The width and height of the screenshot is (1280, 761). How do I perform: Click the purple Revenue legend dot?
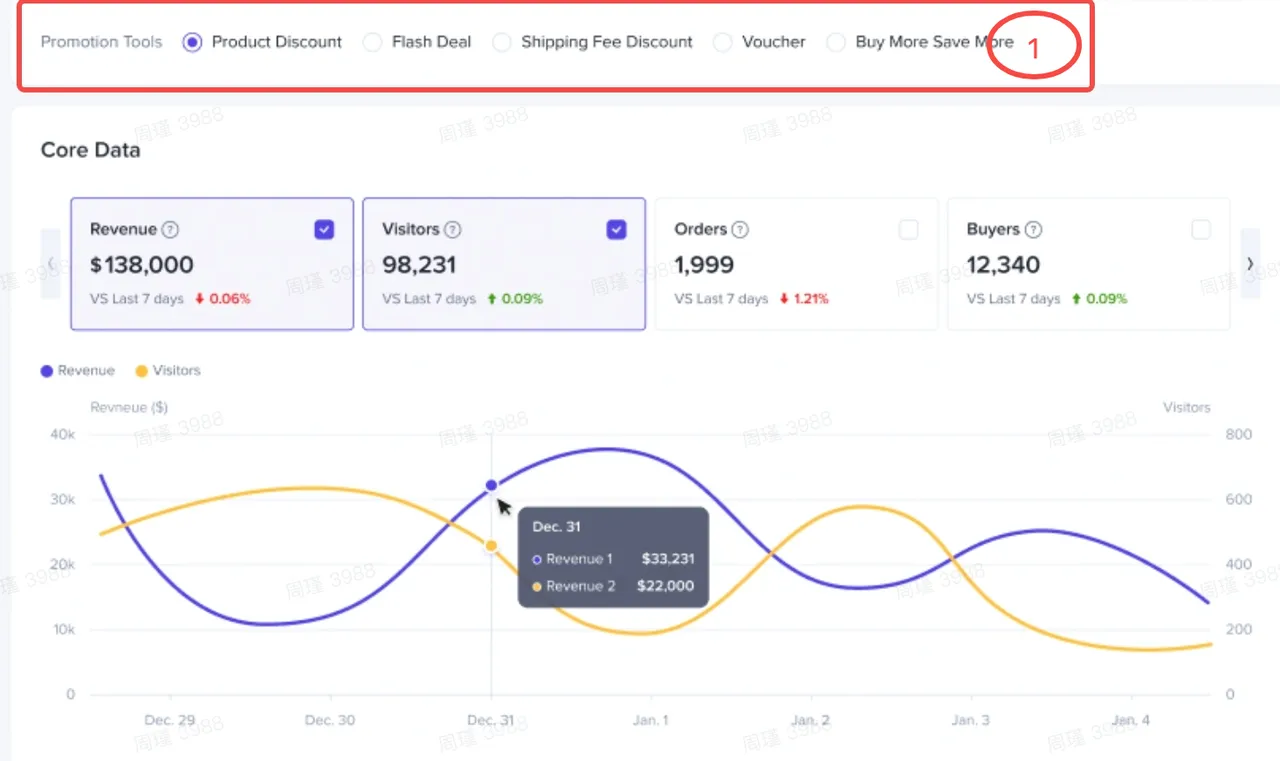pyautogui.click(x=47, y=371)
